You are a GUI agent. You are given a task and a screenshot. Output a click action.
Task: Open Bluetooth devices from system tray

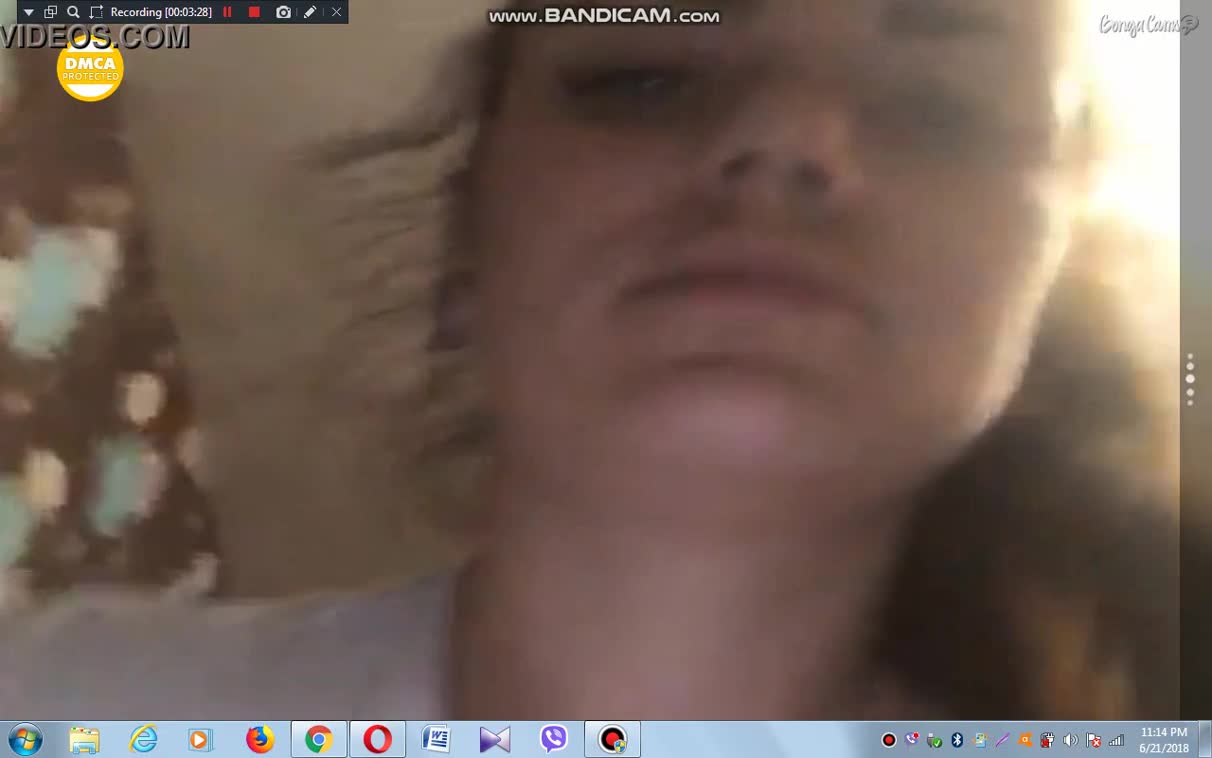point(957,741)
